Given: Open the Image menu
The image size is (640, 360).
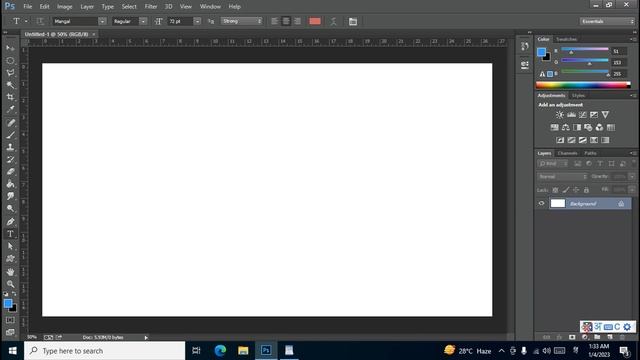Looking at the screenshot, I should tap(64, 7).
